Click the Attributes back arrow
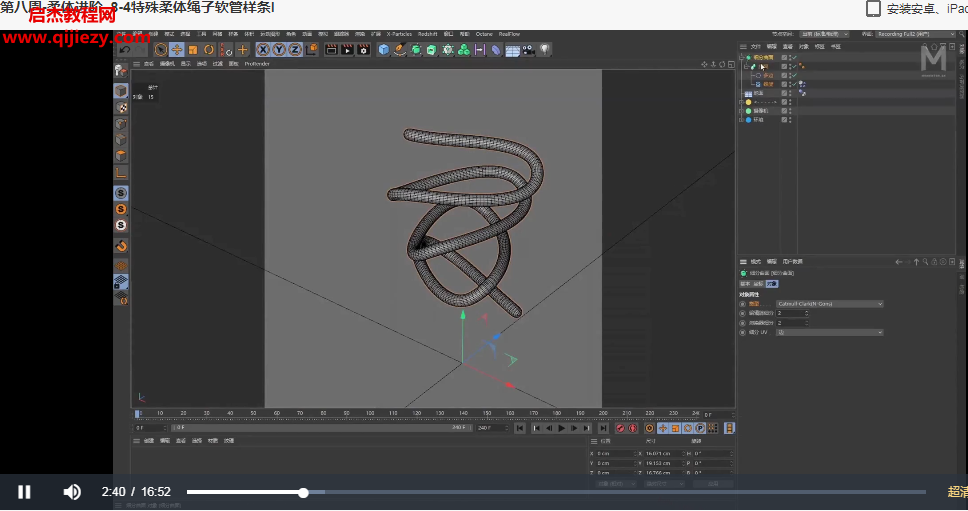Image resolution: width=968 pixels, height=511 pixels. 898,262
